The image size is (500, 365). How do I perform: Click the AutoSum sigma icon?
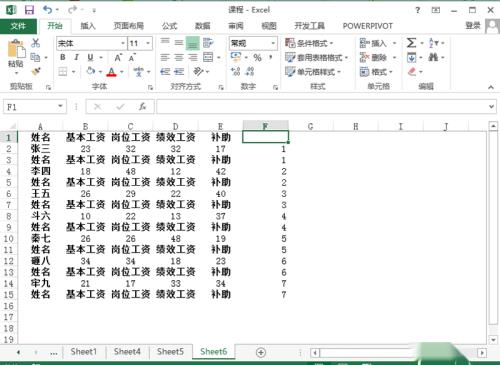(411, 43)
